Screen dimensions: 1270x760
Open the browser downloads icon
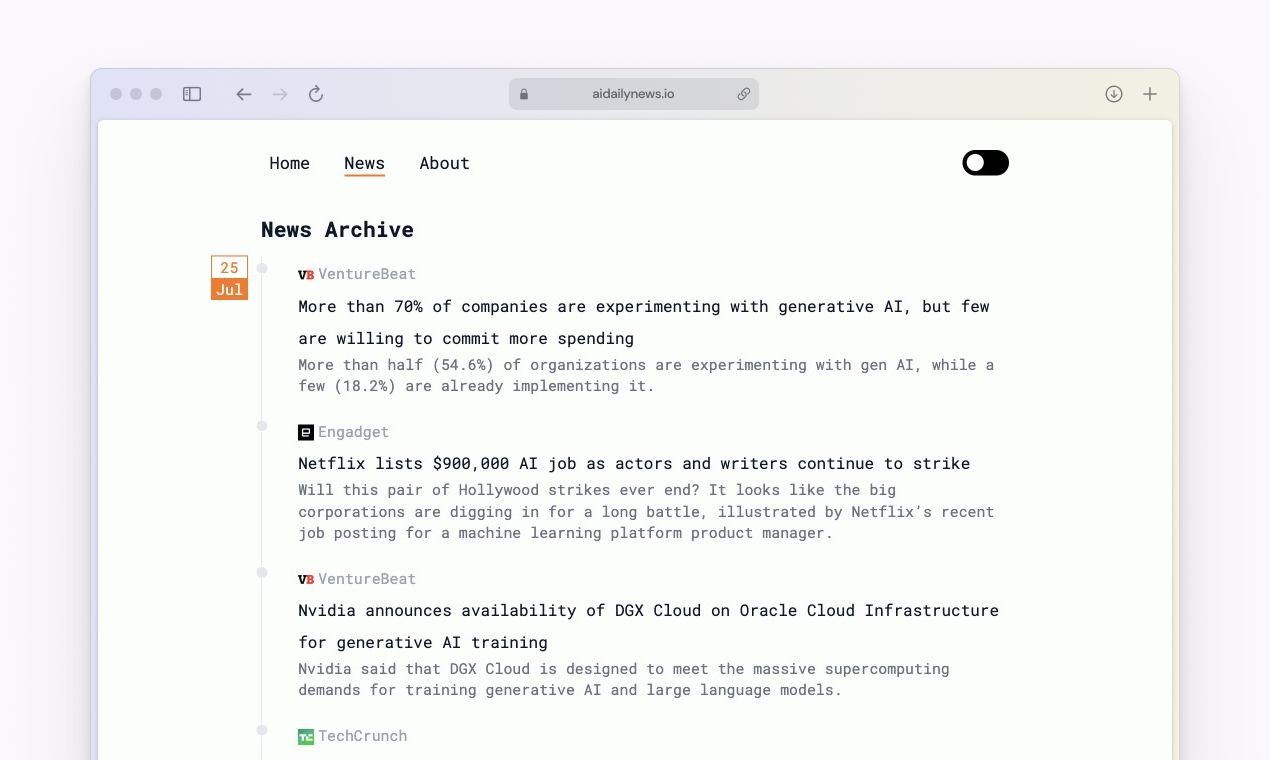[x=1114, y=94]
